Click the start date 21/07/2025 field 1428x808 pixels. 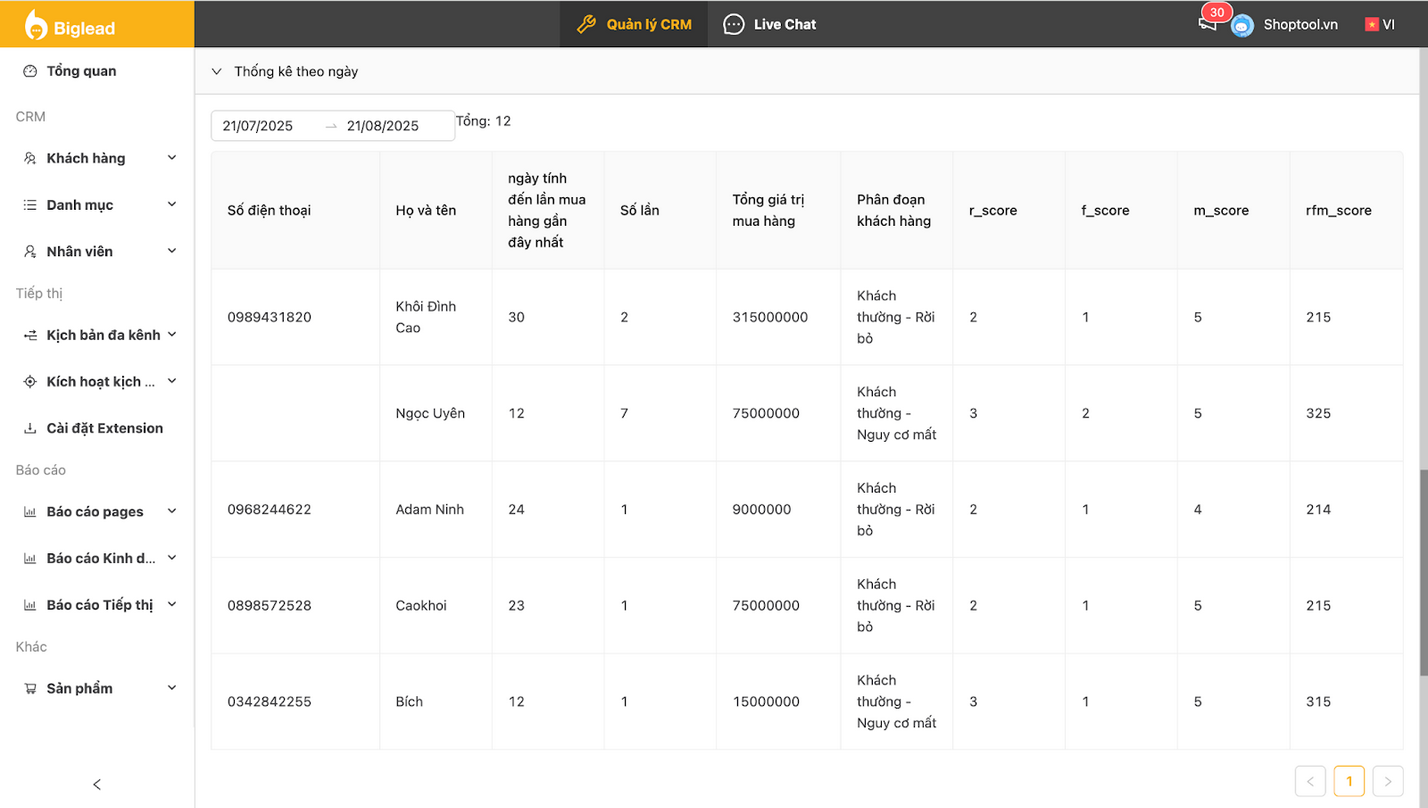pyautogui.click(x=258, y=126)
